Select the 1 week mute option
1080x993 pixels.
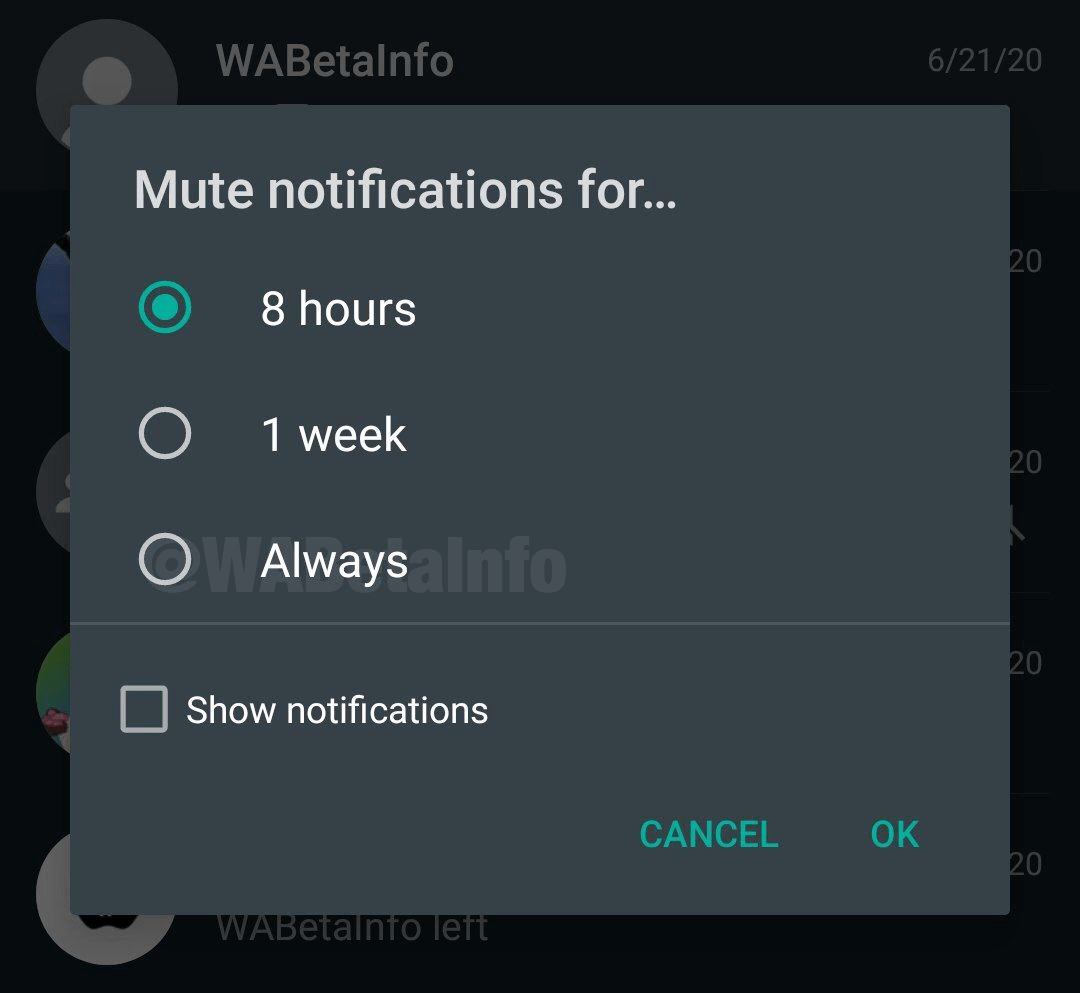tap(166, 433)
